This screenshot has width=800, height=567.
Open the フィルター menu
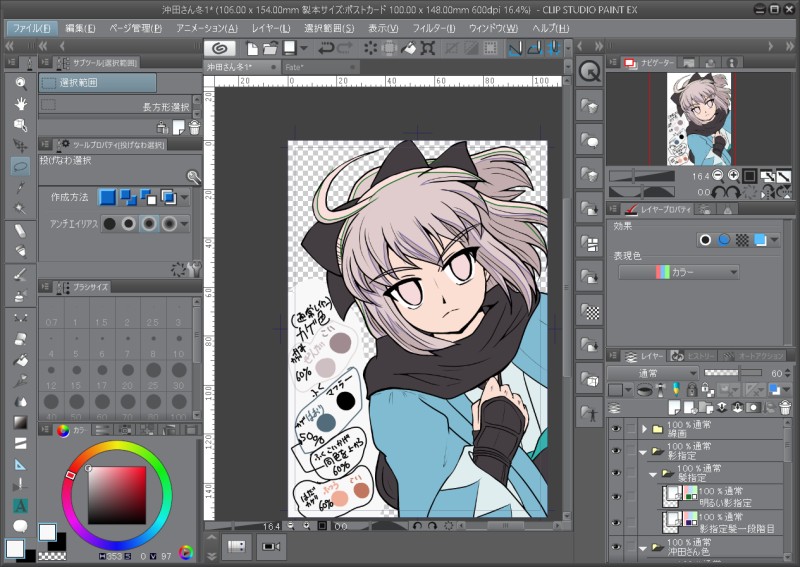point(434,28)
